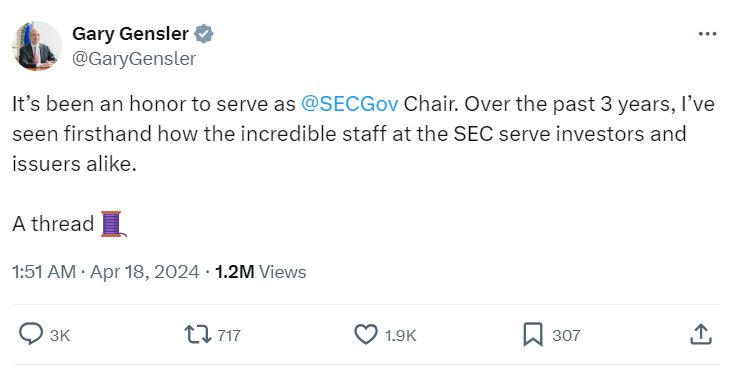740x379 pixels.
Task: Click the tweet text about SEC staff
Action: (x=363, y=134)
